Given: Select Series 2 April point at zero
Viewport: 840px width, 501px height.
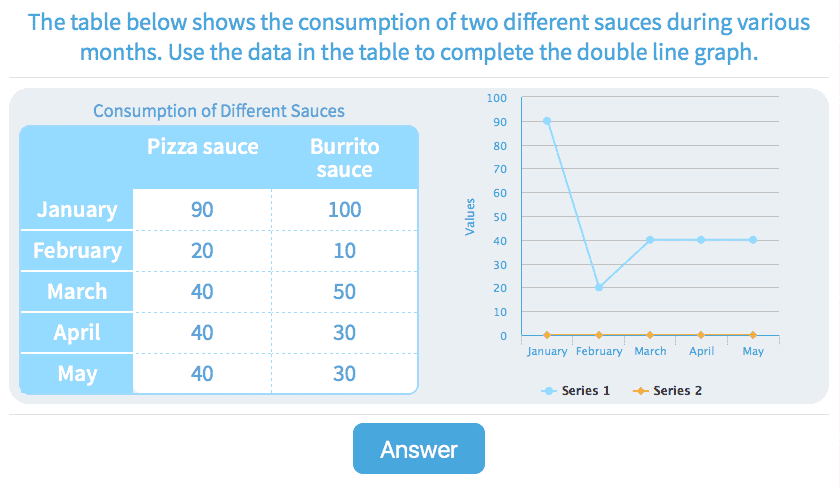Looking at the screenshot, I should click(701, 335).
